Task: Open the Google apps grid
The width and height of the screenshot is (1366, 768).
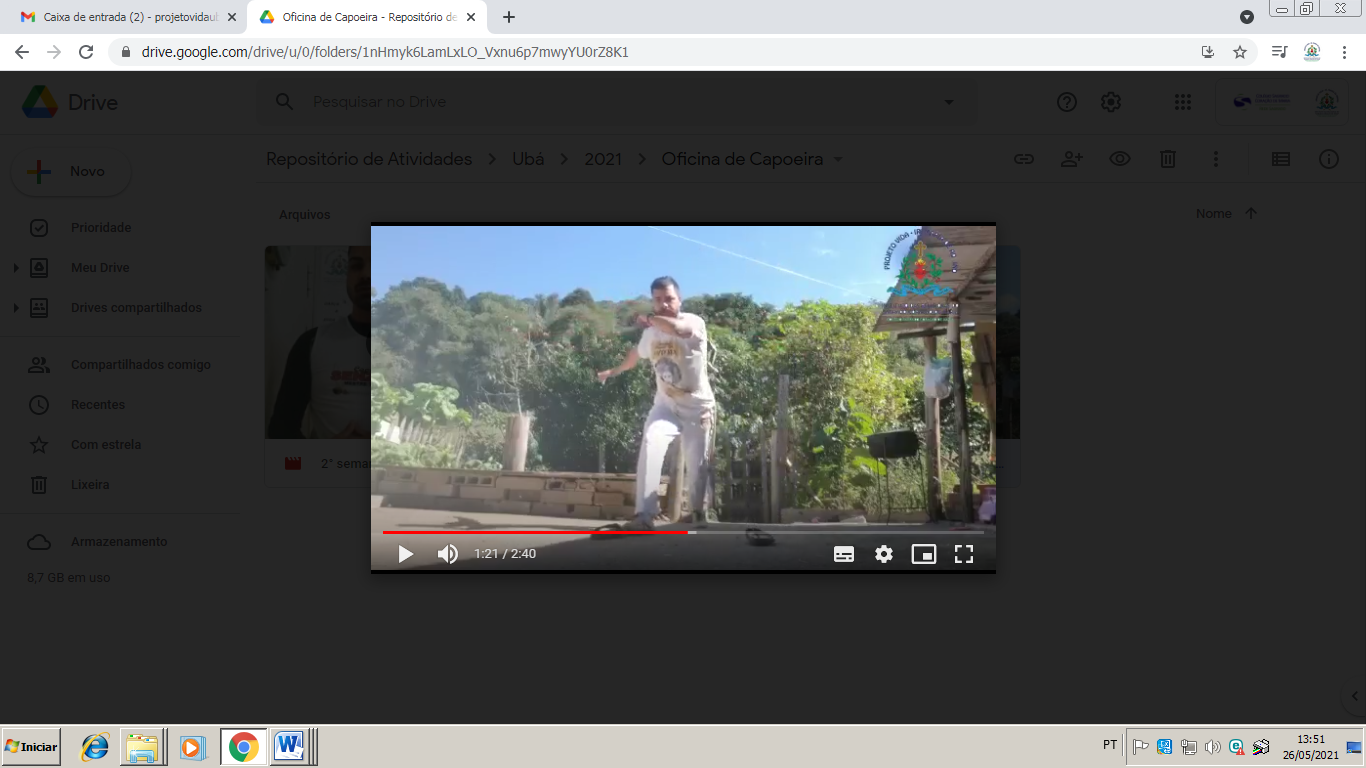Action: coord(1183,102)
